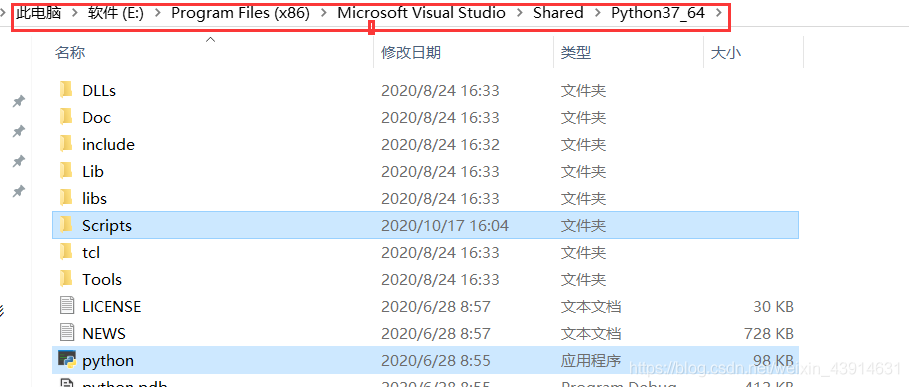Click the Doc folder name

tap(96, 118)
